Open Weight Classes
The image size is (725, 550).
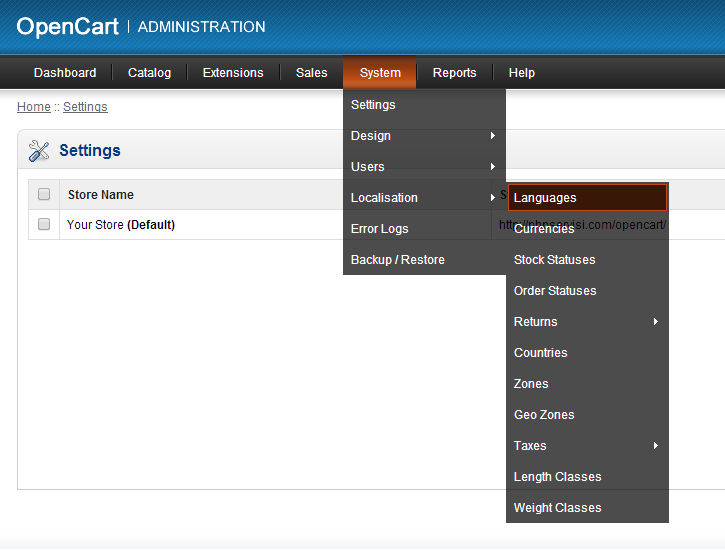[587, 507]
